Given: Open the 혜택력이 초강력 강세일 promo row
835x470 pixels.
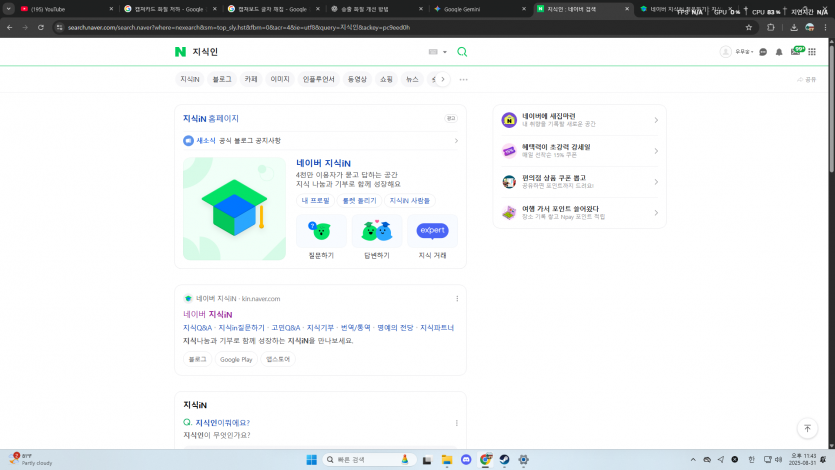Looking at the screenshot, I should coord(579,151).
